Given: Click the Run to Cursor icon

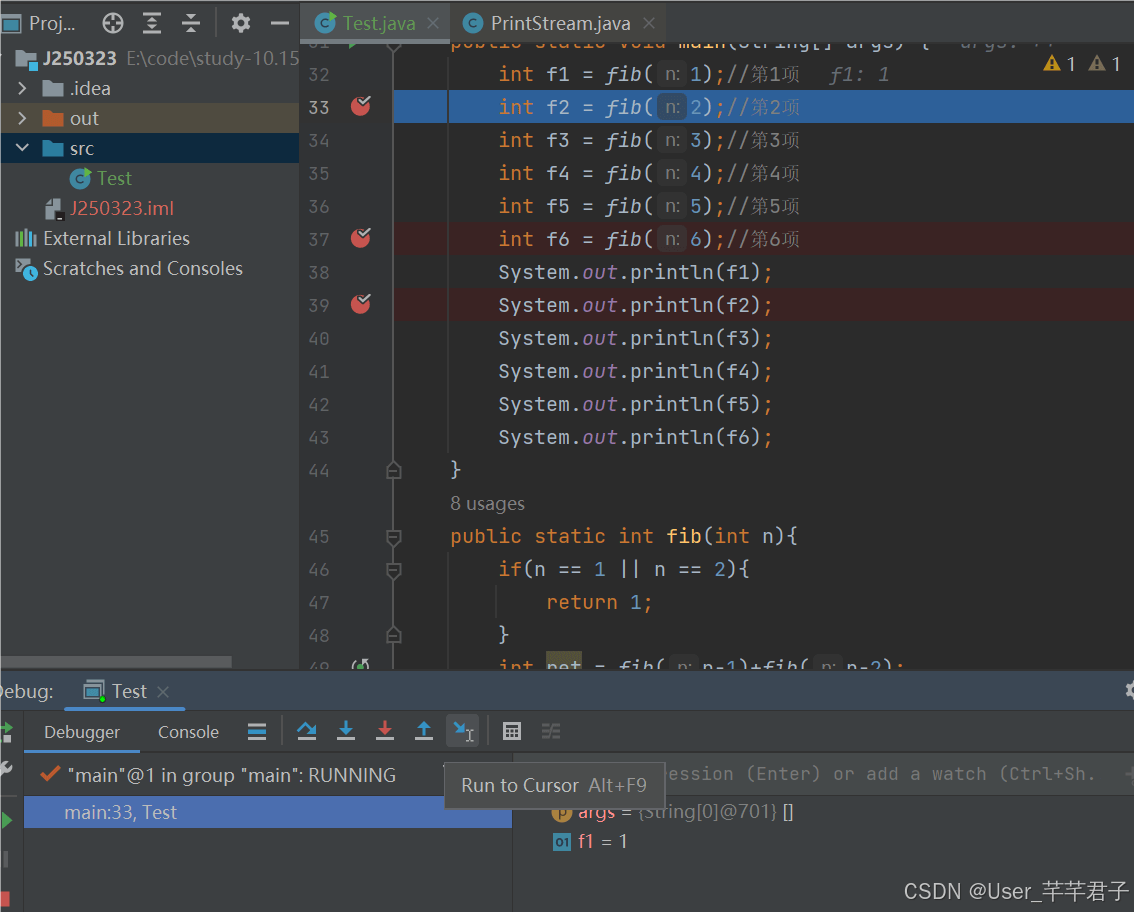Looking at the screenshot, I should [463, 731].
